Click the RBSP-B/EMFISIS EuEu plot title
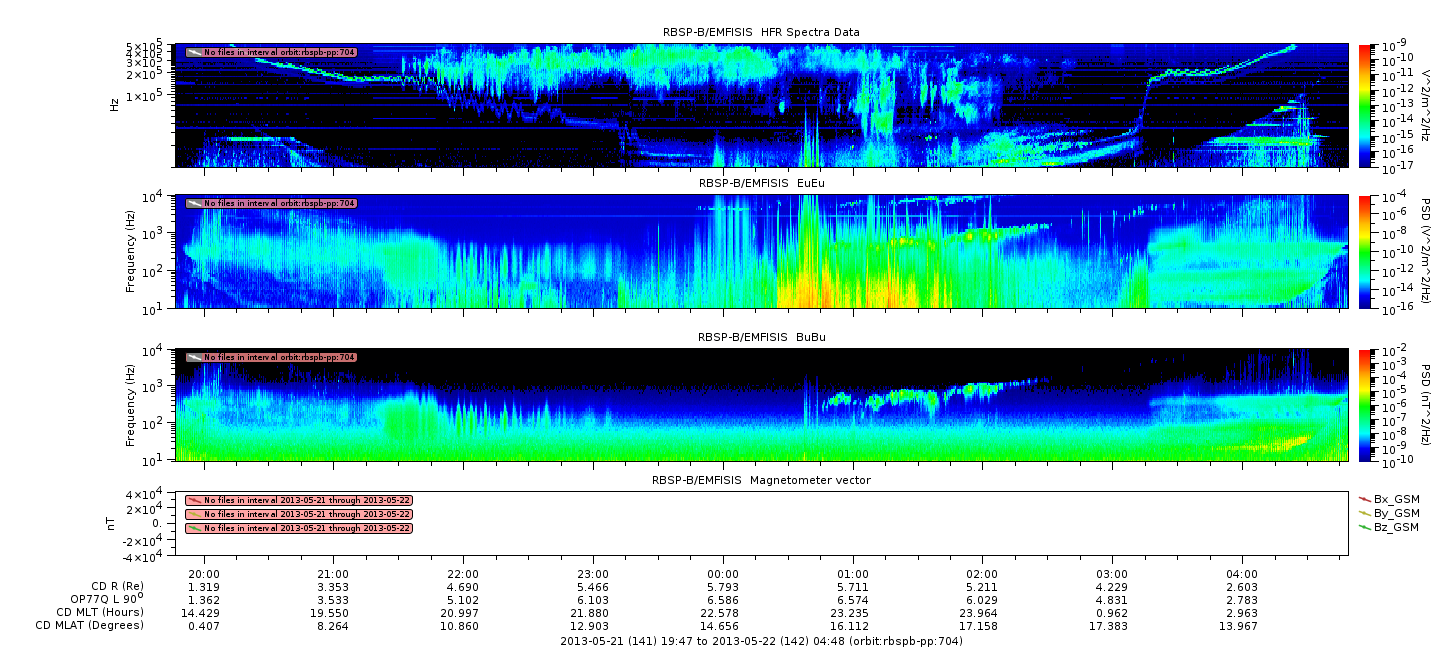This screenshot has width=1447, height=658. tap(761, 183)
